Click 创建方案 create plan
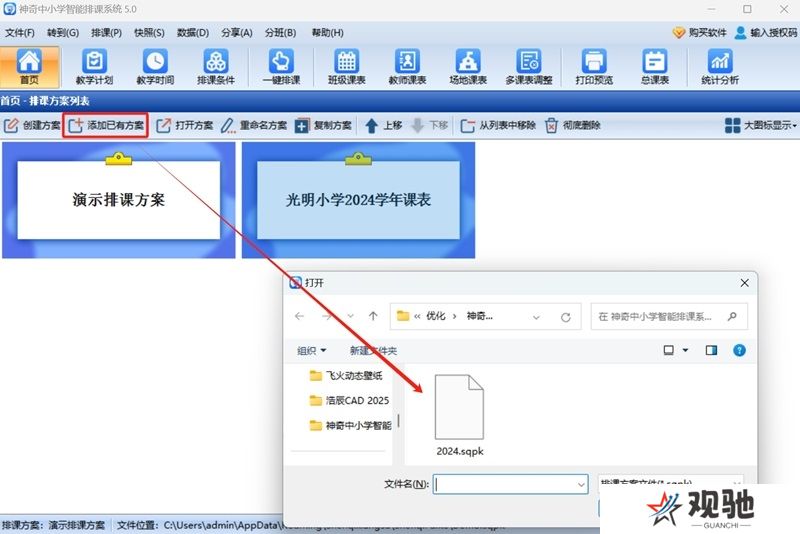The image size is (800, 534). coord(32,125)
